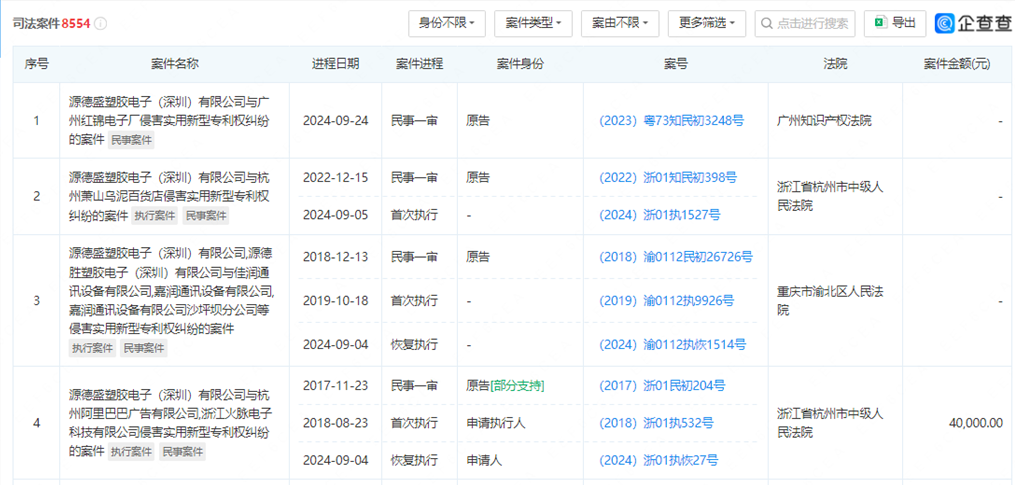Open the case name with 广州红锦电子厂
This screenshot has height=485, width=1015.
[x=168, y=120]
